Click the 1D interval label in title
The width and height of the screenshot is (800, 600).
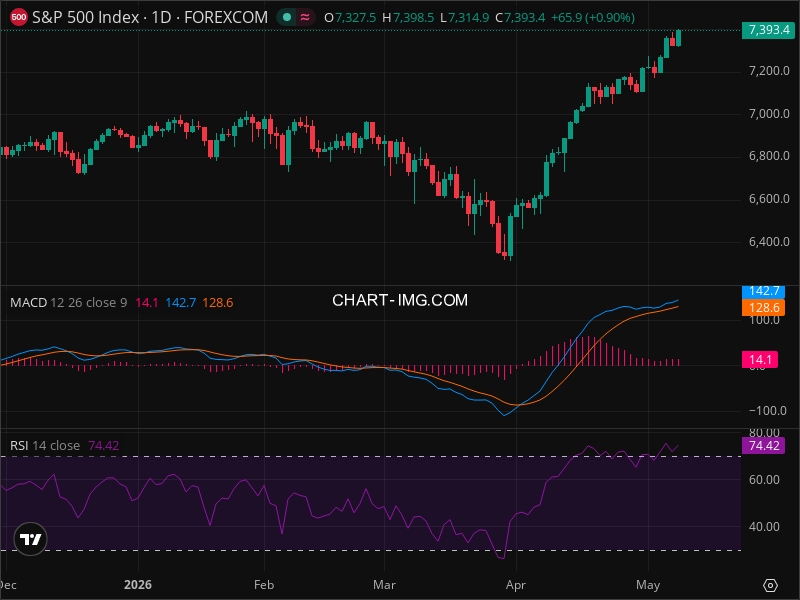(161, 17)
